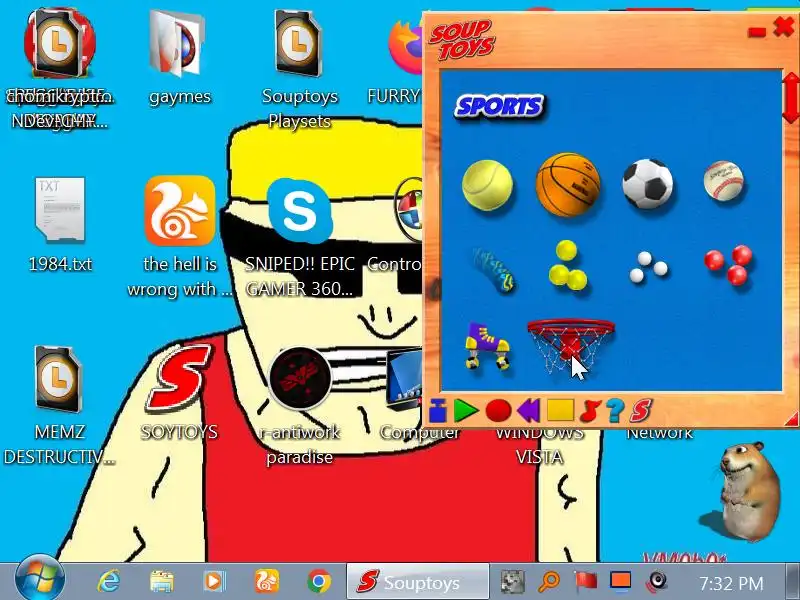Select the three red balls toy
The height and width of the screenshot is (600, 800).
[x=728, y=264]
